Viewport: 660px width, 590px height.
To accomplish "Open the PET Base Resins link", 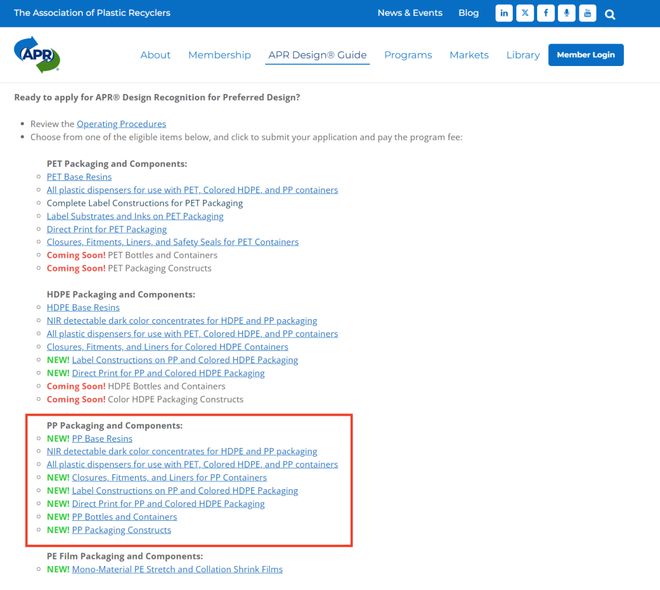I will 79,177.
